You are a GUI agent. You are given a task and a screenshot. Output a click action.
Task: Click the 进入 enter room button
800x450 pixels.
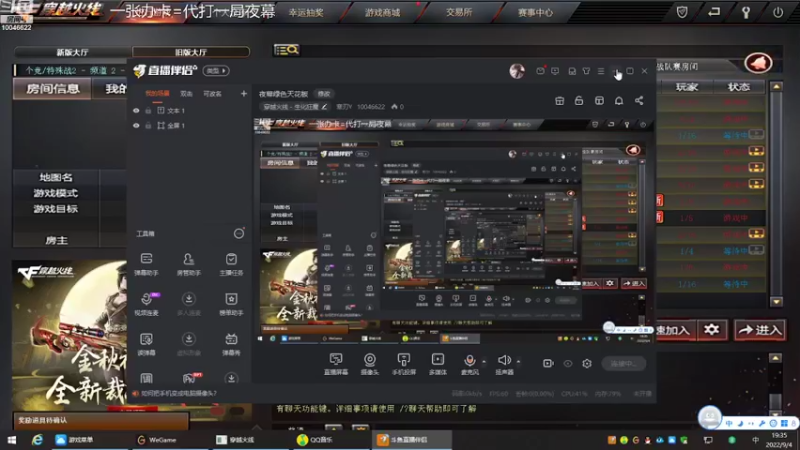click(x=760, y=330)
